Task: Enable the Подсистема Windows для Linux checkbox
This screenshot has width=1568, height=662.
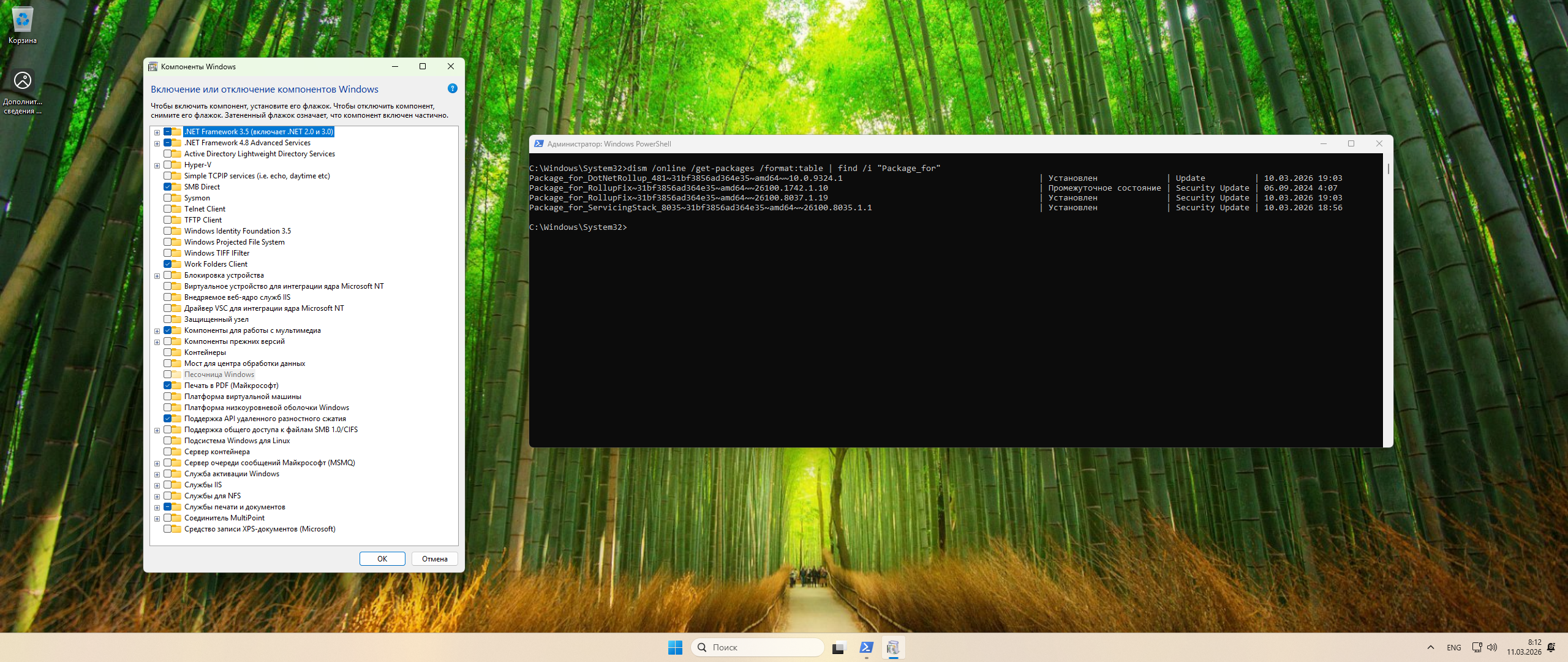Action: 167,441
